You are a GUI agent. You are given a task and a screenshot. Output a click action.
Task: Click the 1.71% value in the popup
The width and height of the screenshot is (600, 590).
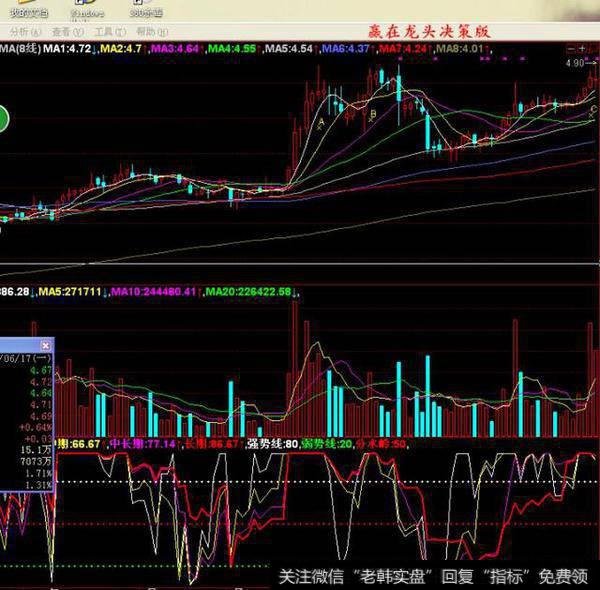point(39,474)
